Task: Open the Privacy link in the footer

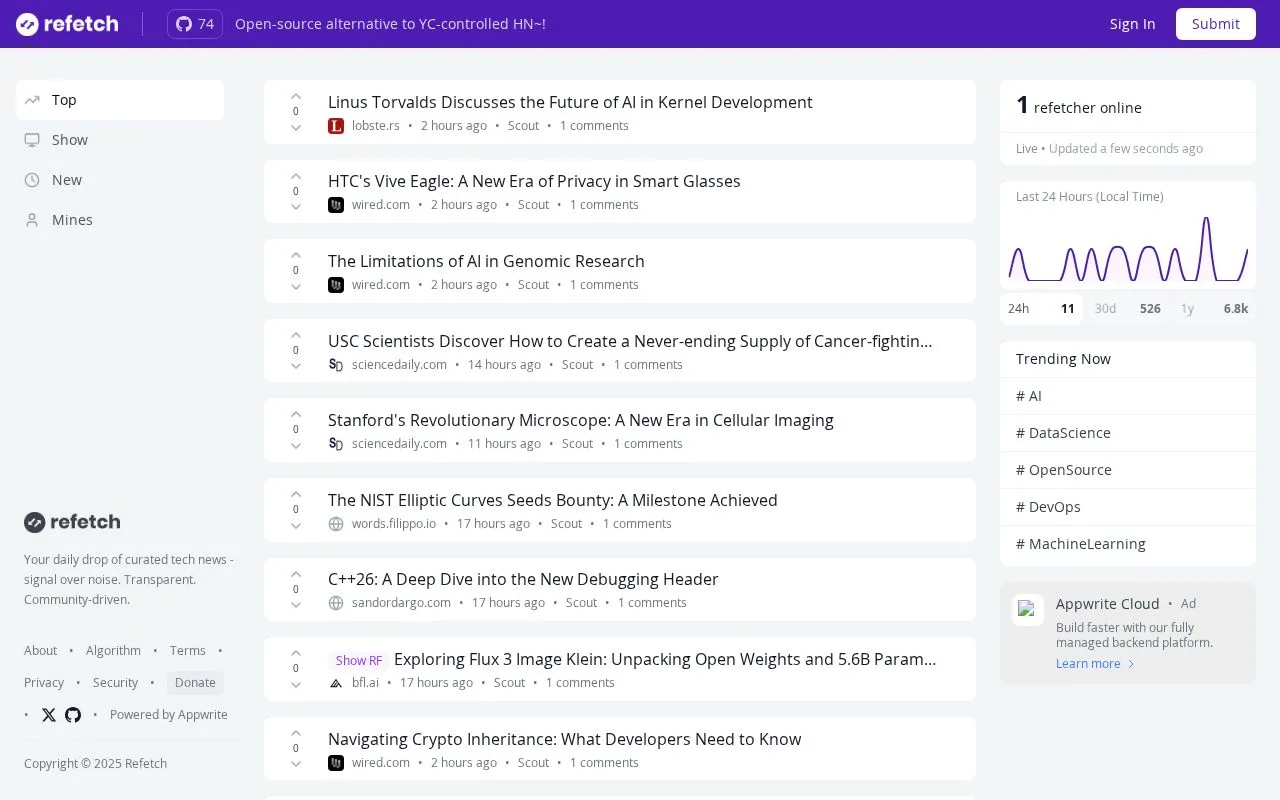Action: tap(44, 683)
